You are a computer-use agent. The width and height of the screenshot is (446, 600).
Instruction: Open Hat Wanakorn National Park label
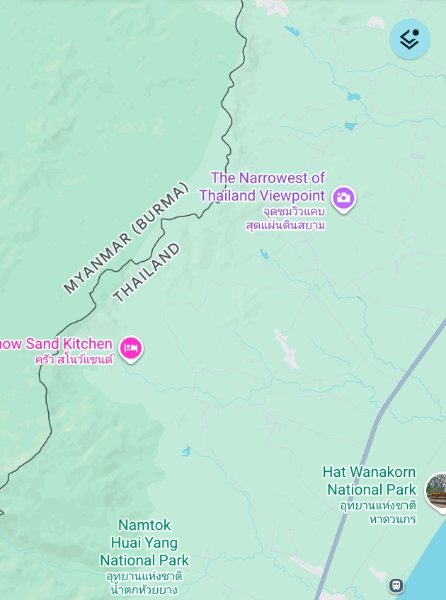[369, 481]
